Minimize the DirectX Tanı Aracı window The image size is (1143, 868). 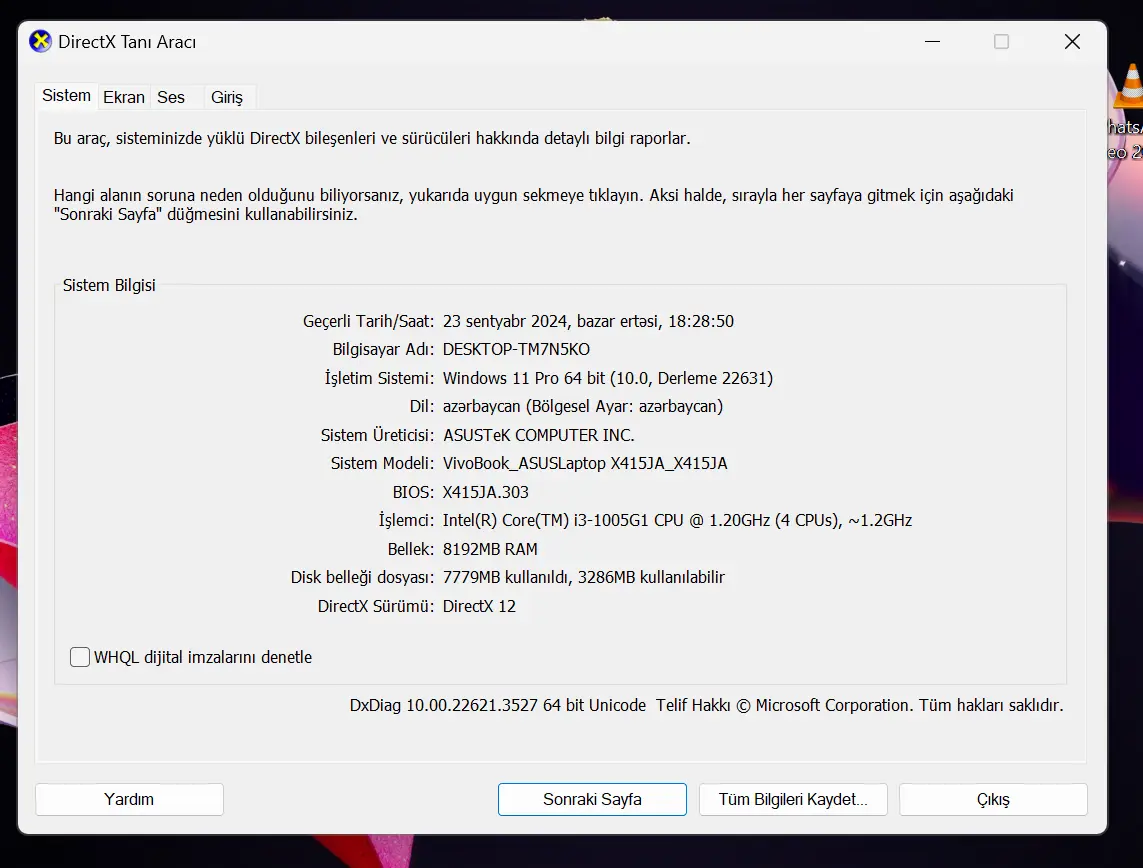[932, 42]
